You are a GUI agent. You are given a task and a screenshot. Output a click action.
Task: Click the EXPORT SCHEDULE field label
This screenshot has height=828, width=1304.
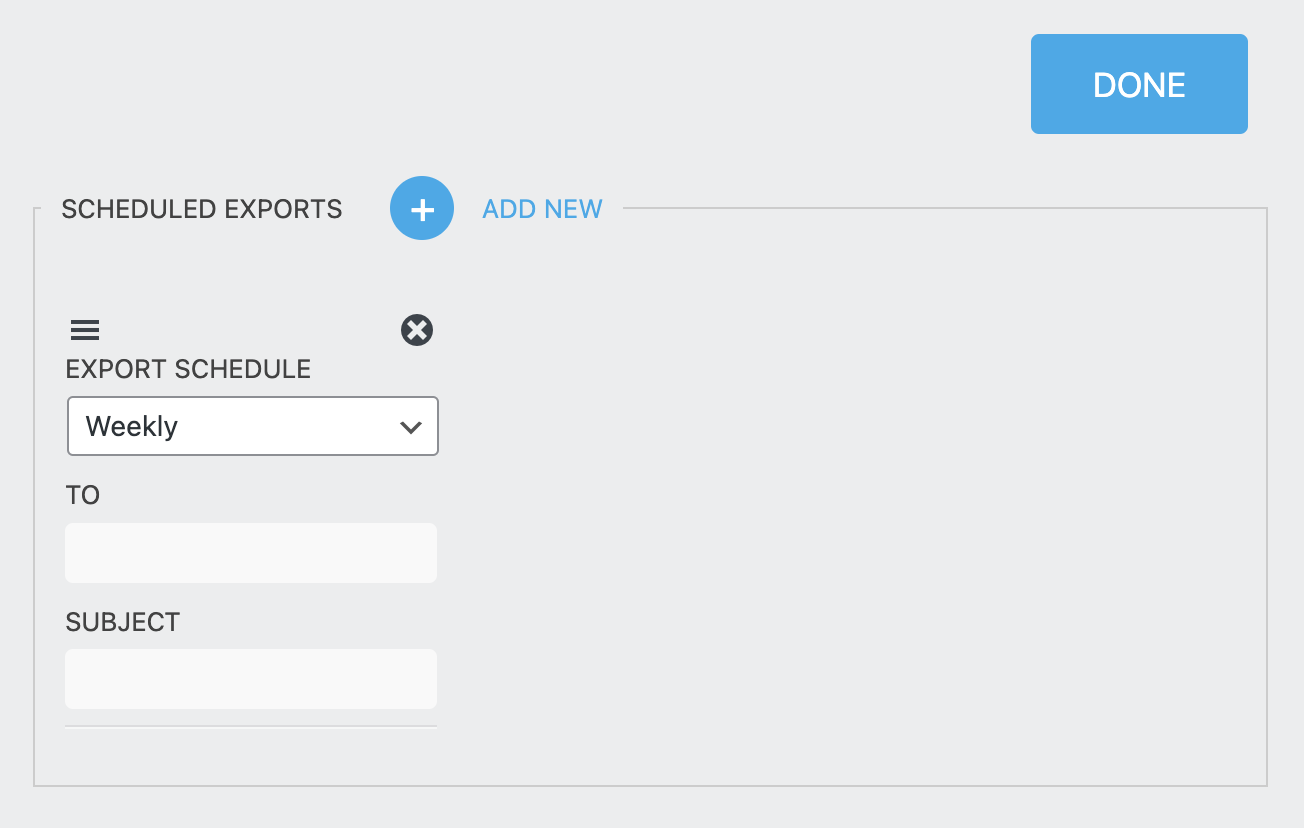click(187, 369)
